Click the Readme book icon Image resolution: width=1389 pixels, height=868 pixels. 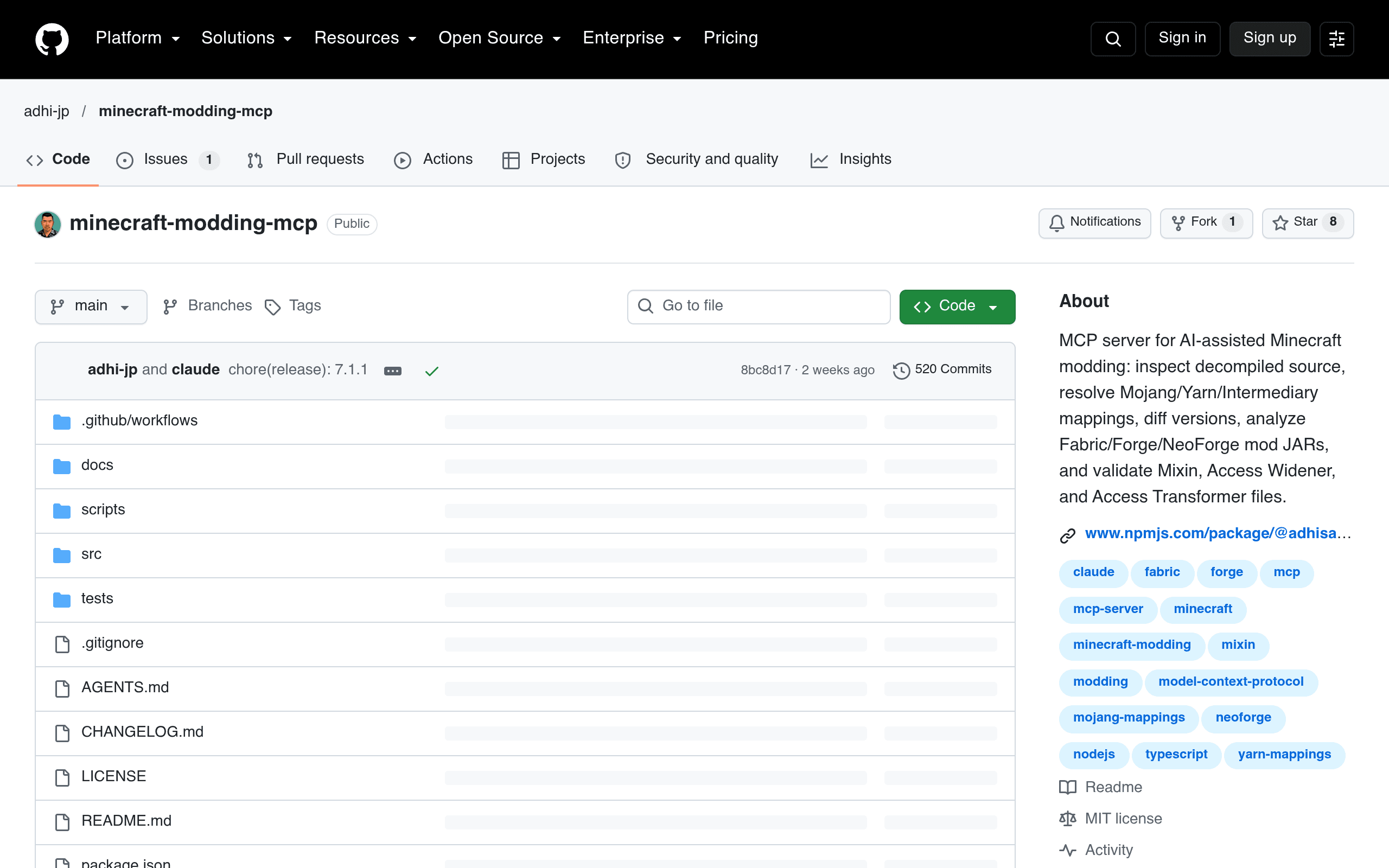1068,787
